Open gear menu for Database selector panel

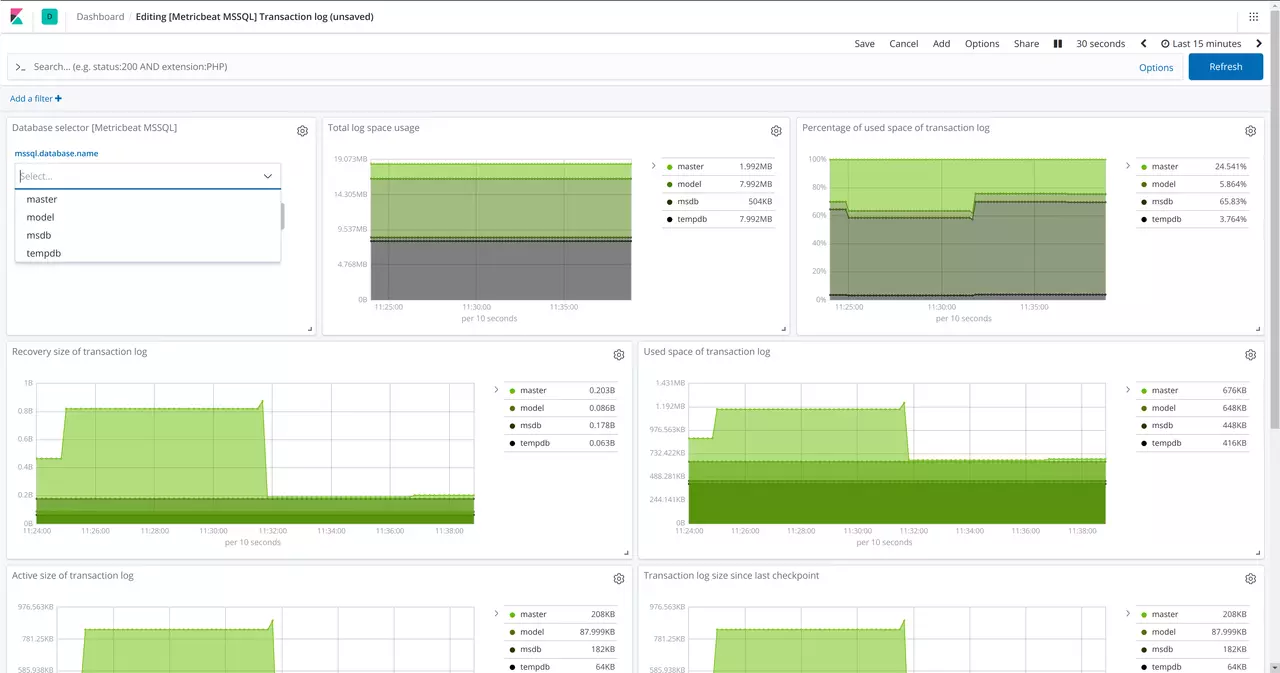[302, 131]
